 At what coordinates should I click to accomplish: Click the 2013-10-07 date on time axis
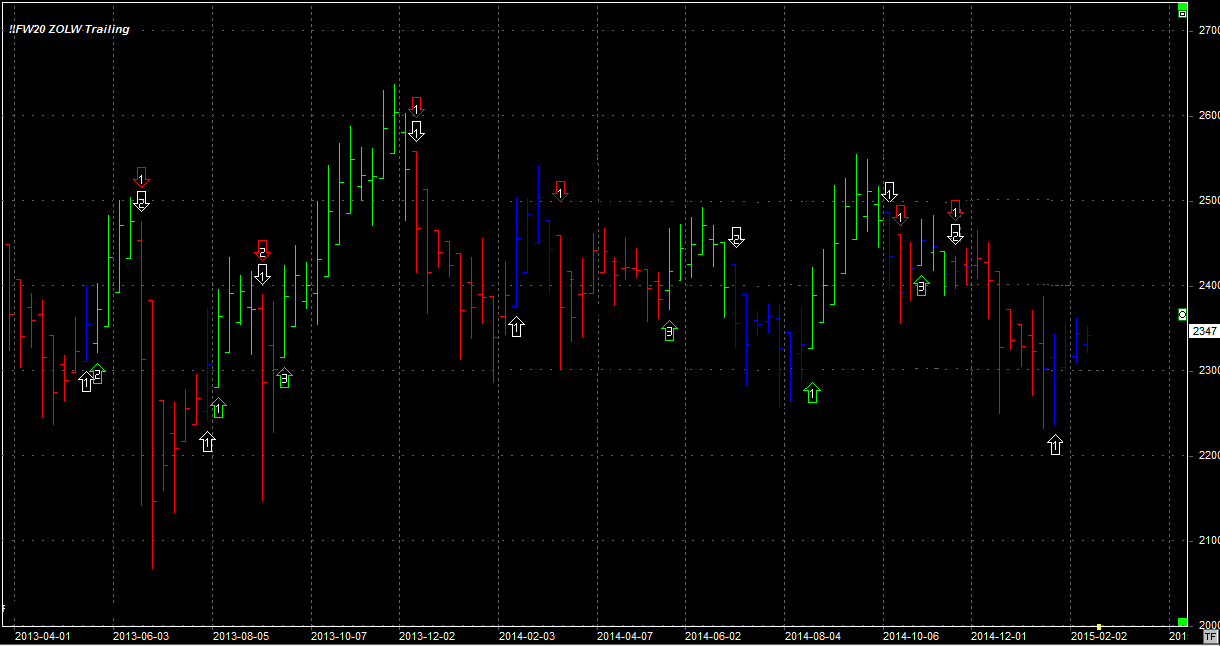pyautogui.click(x=338, y=635)
